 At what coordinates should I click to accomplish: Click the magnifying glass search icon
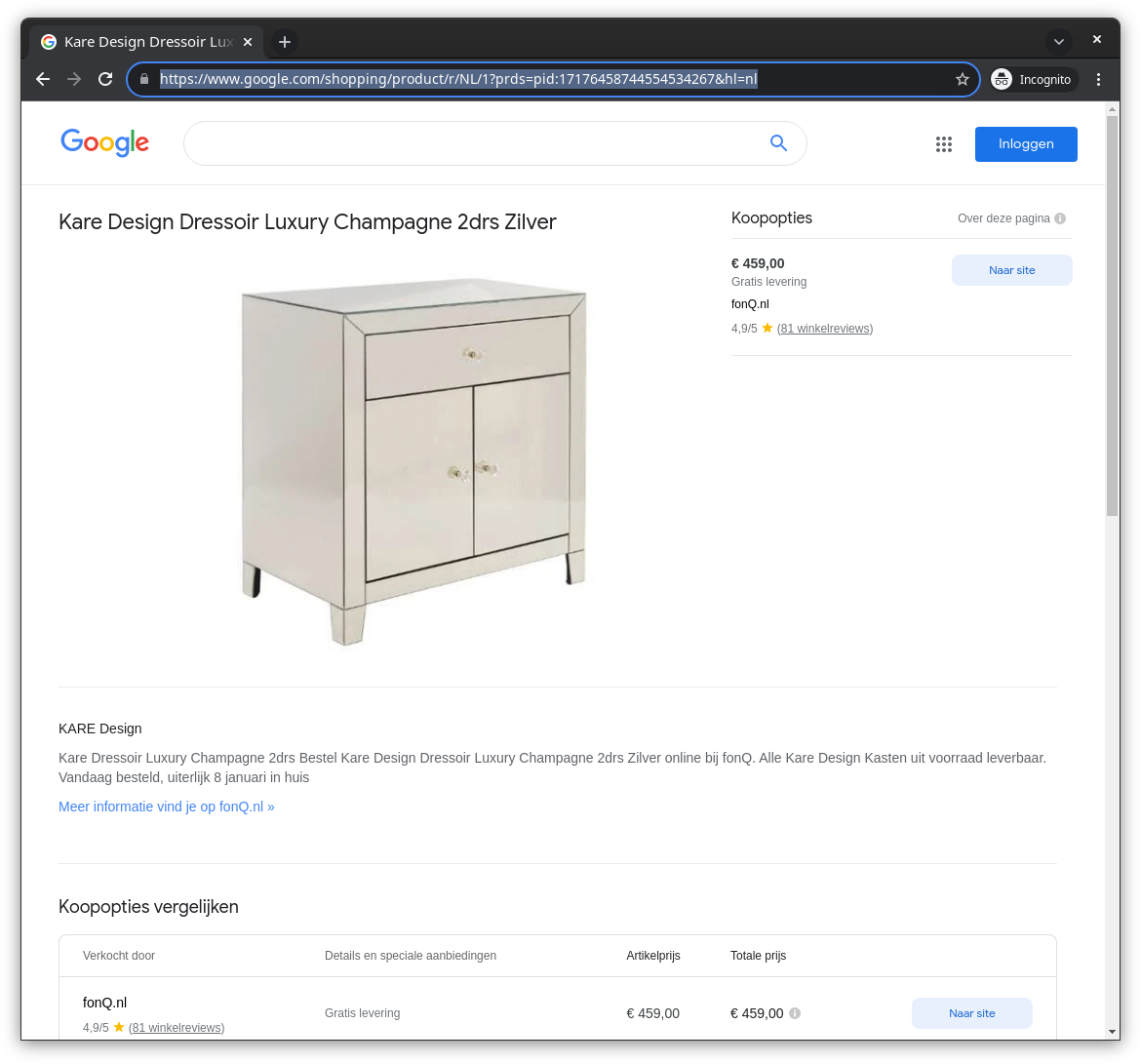[x=778, y=143]
